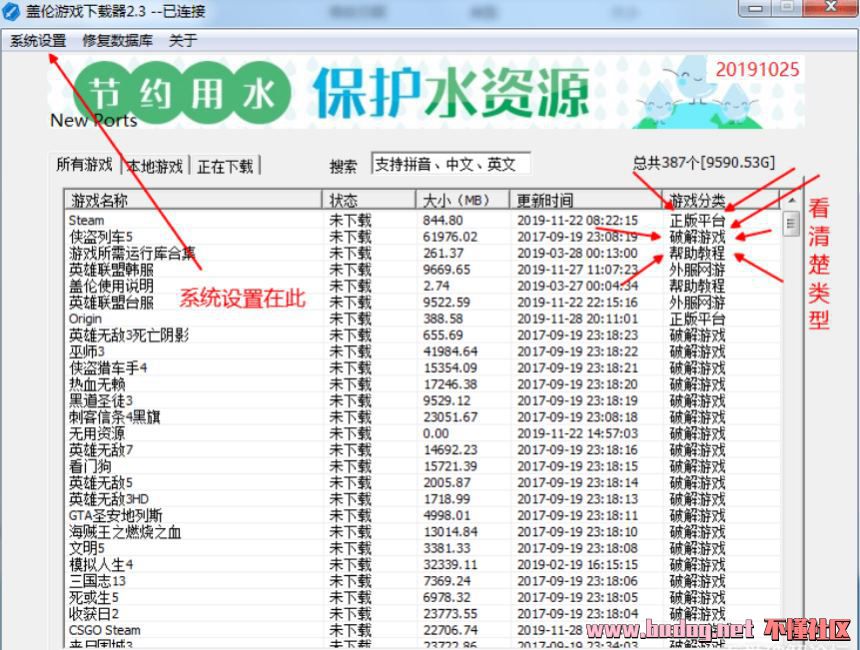Select the 死或生5 row
Image resolution: width=860 pixels, height=650 pixels.
click(x=422, y=598)
